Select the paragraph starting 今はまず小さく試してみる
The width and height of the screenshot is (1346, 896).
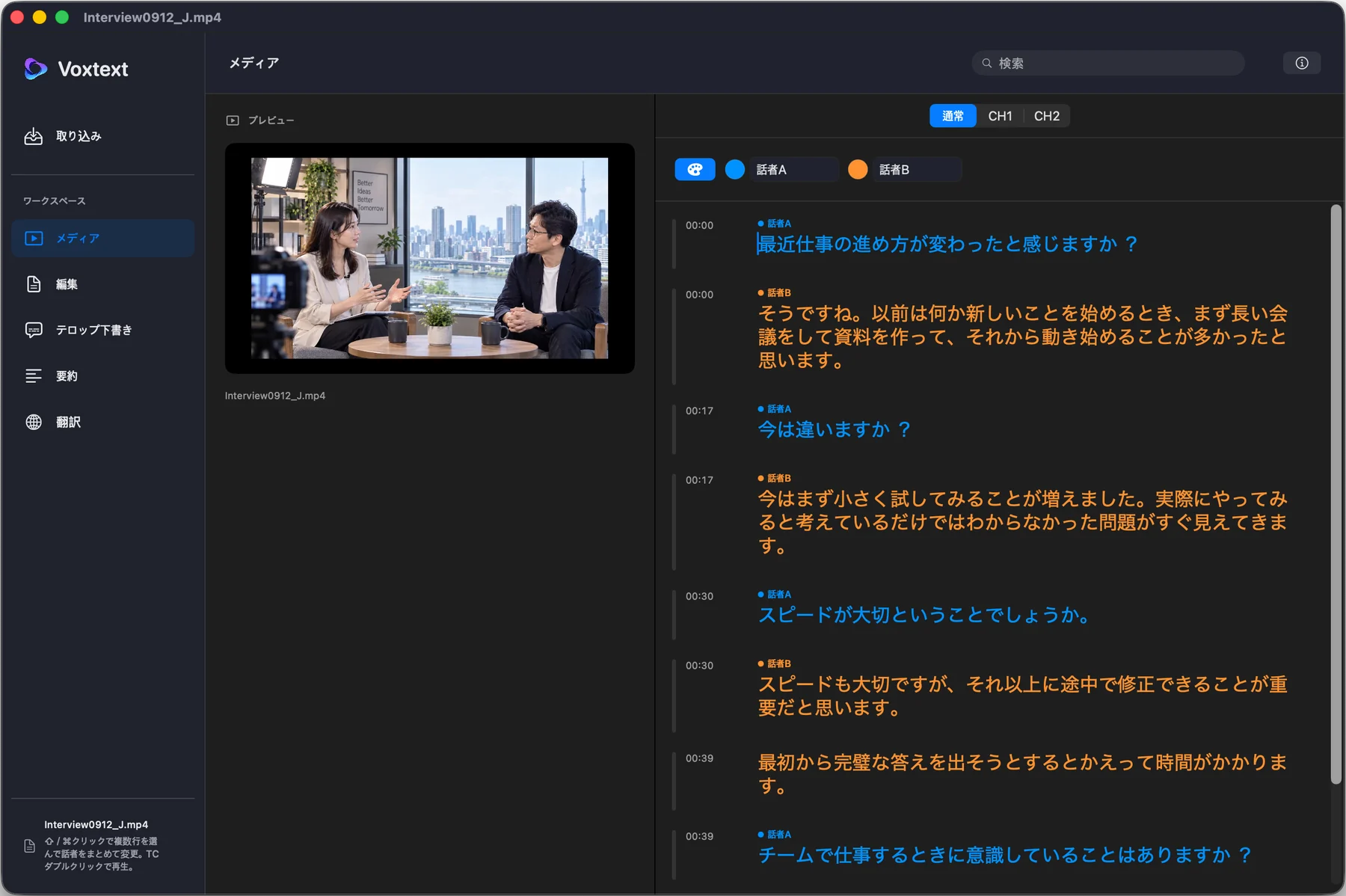coord(1023,522)
